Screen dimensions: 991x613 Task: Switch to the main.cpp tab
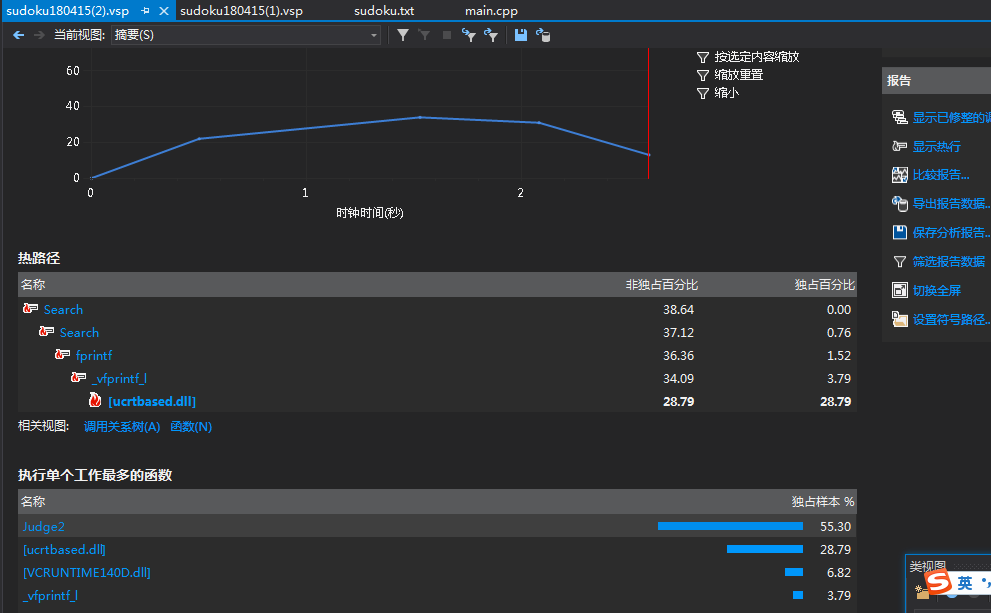tap(491, 10)
